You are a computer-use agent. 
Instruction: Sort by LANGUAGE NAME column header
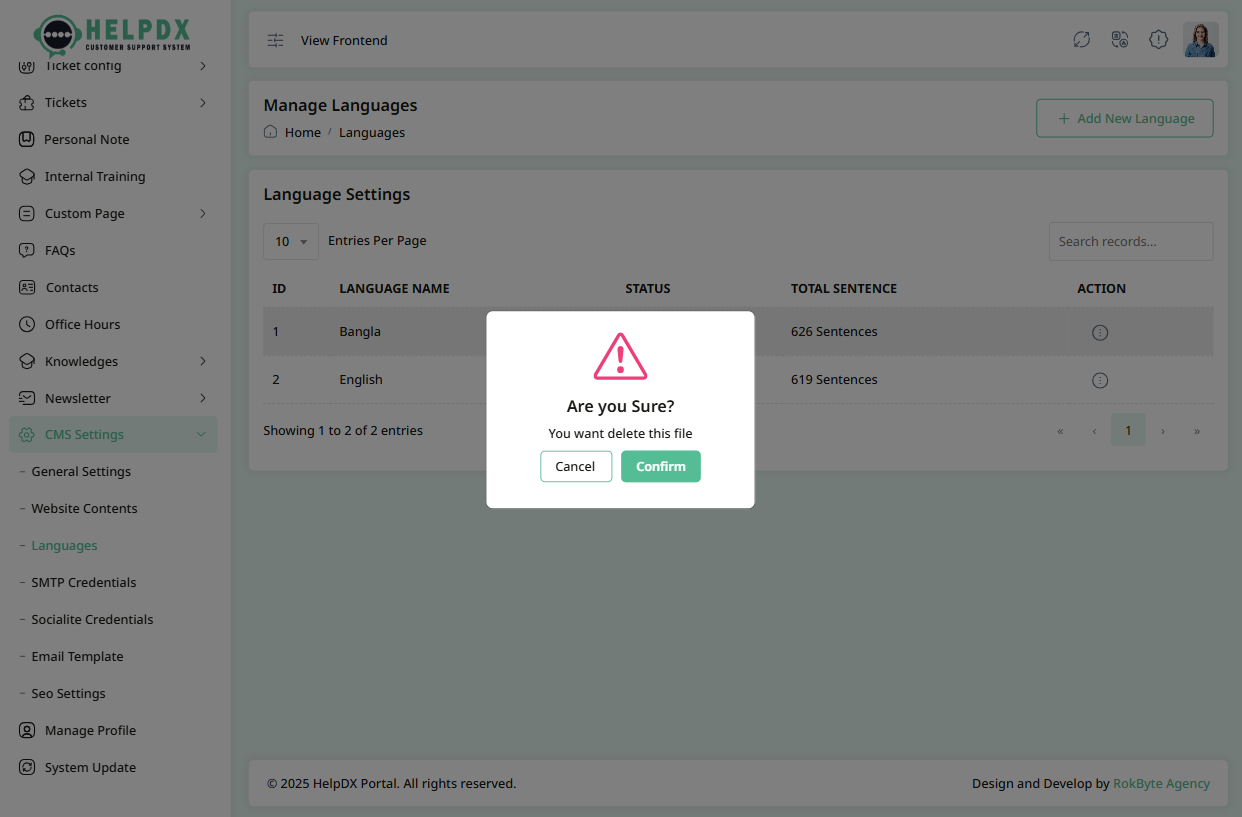click(x=394, y=288)
